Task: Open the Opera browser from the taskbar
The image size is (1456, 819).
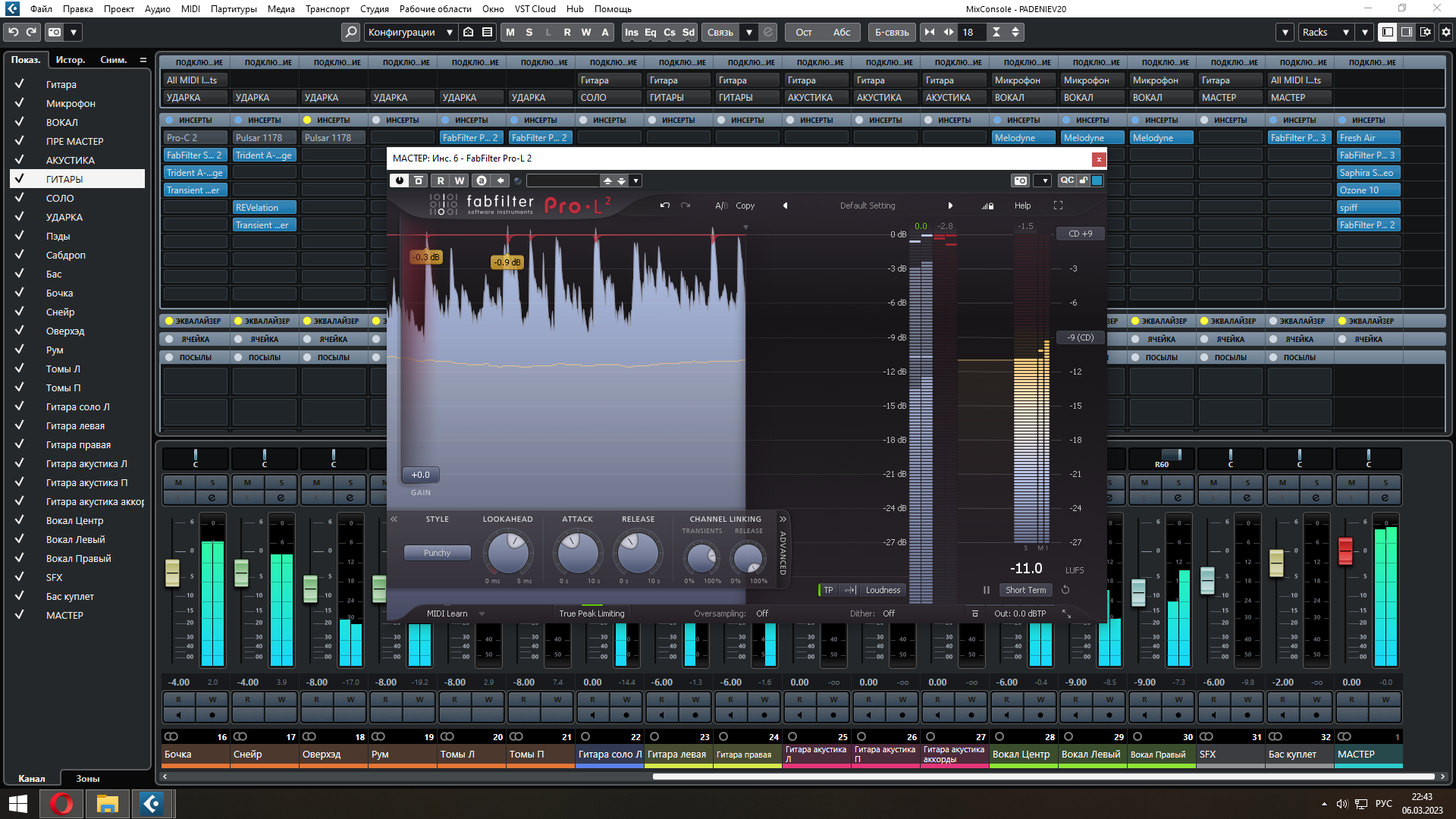Action: coord(61,803)
